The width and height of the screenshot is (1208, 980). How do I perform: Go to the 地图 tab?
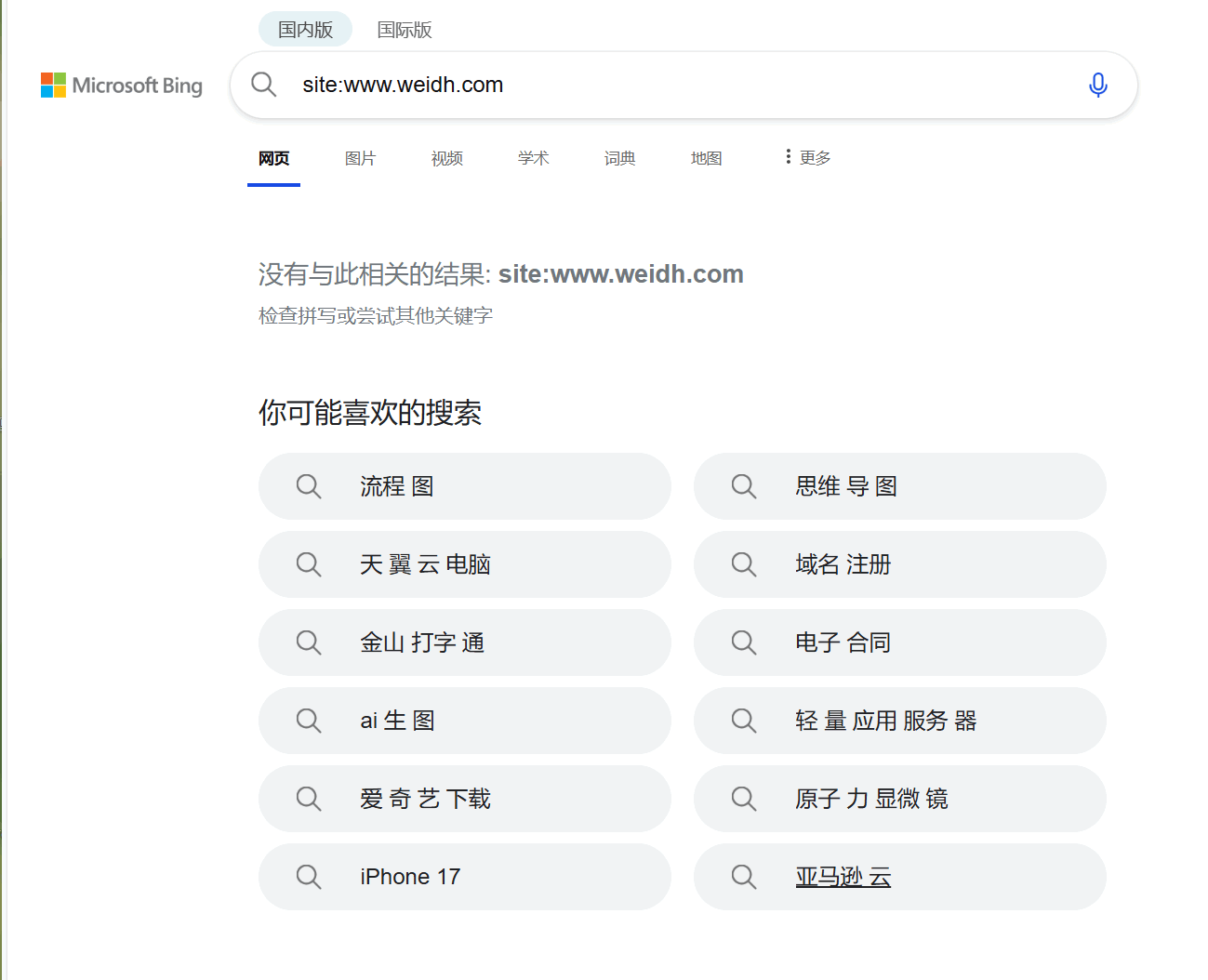pyautogui.click(x=706, y=159)
